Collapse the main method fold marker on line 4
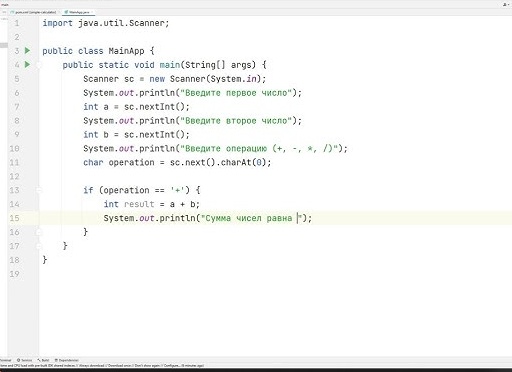 pyautogui.click(x=39, y=65)
